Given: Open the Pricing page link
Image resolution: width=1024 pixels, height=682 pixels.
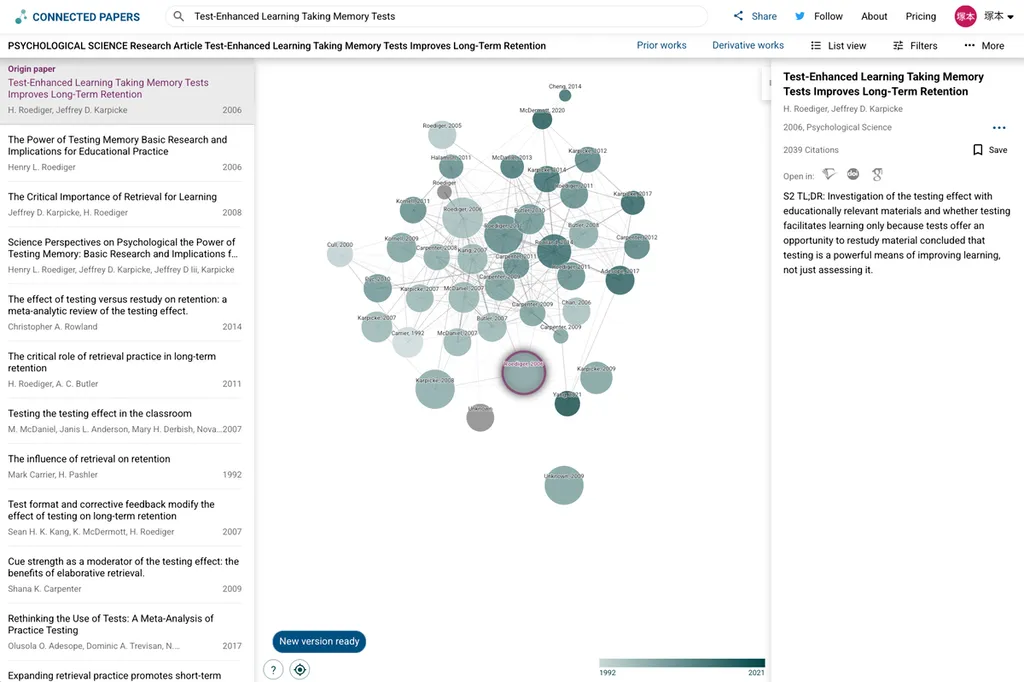Looking at the screenshot, I should coord(920,17).
